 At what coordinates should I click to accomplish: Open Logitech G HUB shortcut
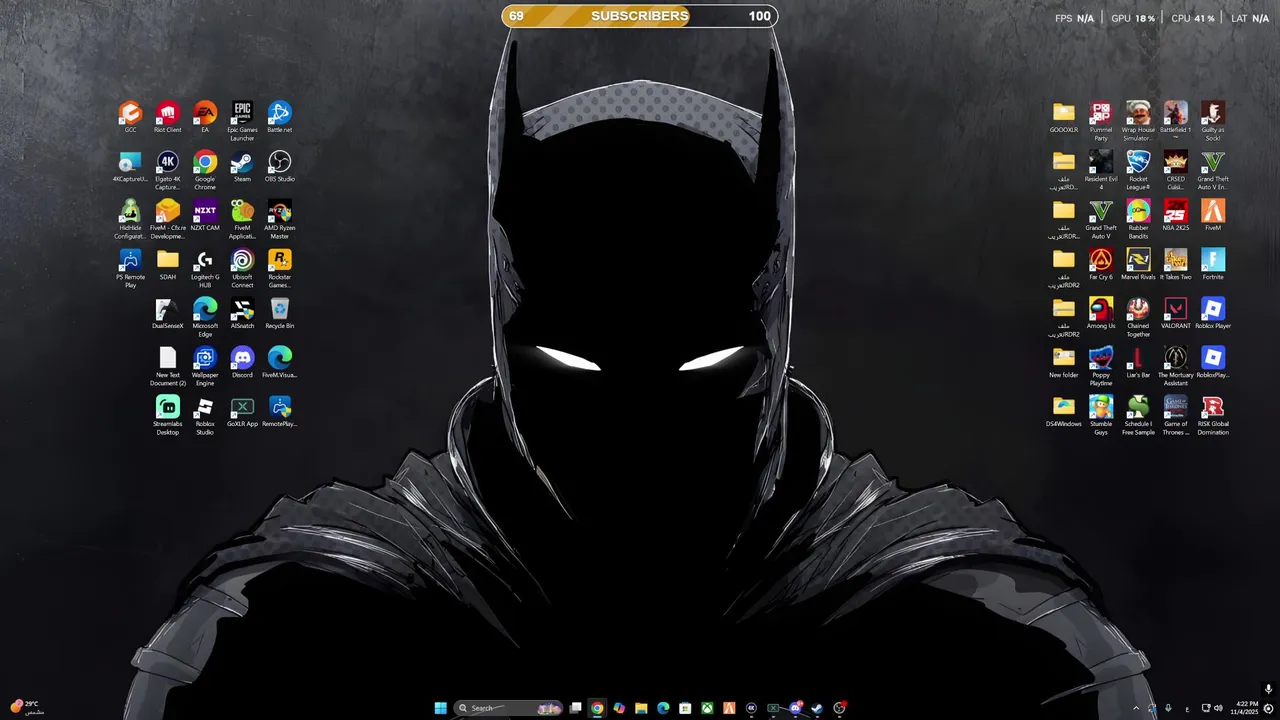205,269
